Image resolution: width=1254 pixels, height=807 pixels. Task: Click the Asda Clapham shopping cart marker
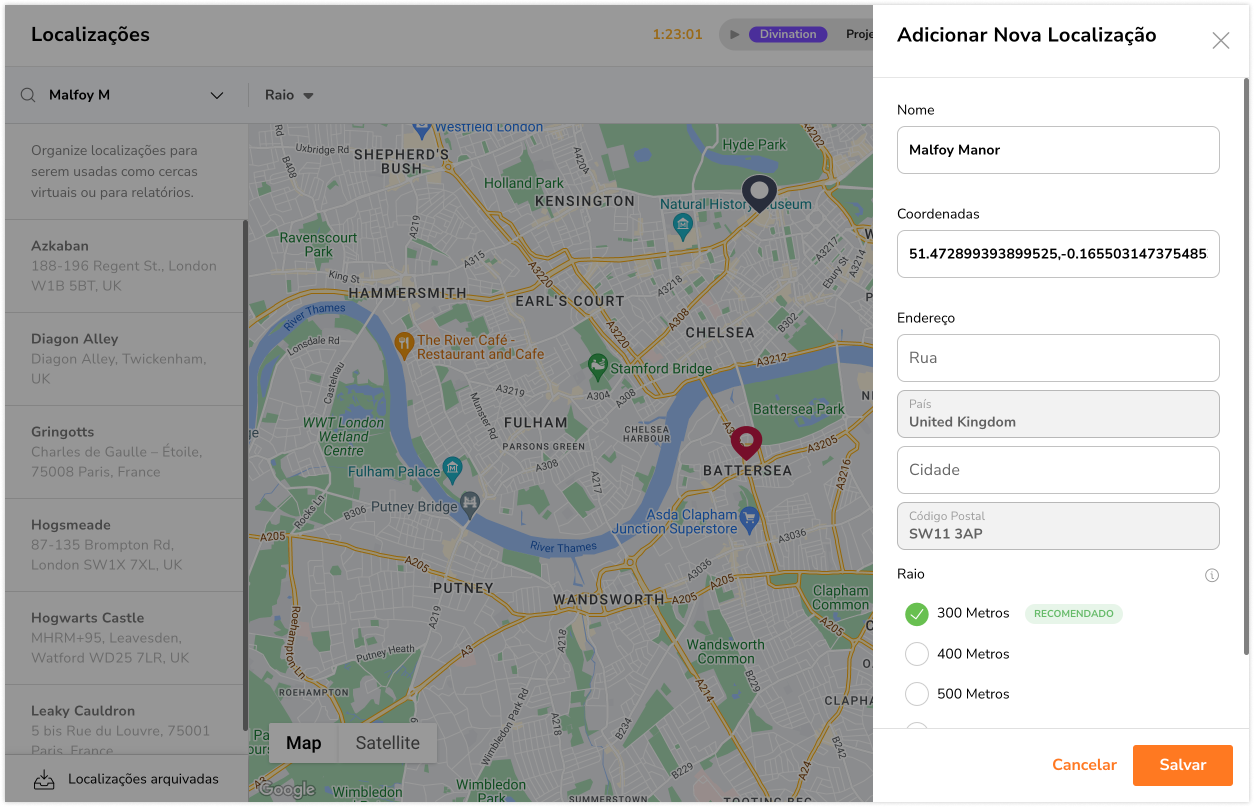pyautogui.click(x=749, y=519)
